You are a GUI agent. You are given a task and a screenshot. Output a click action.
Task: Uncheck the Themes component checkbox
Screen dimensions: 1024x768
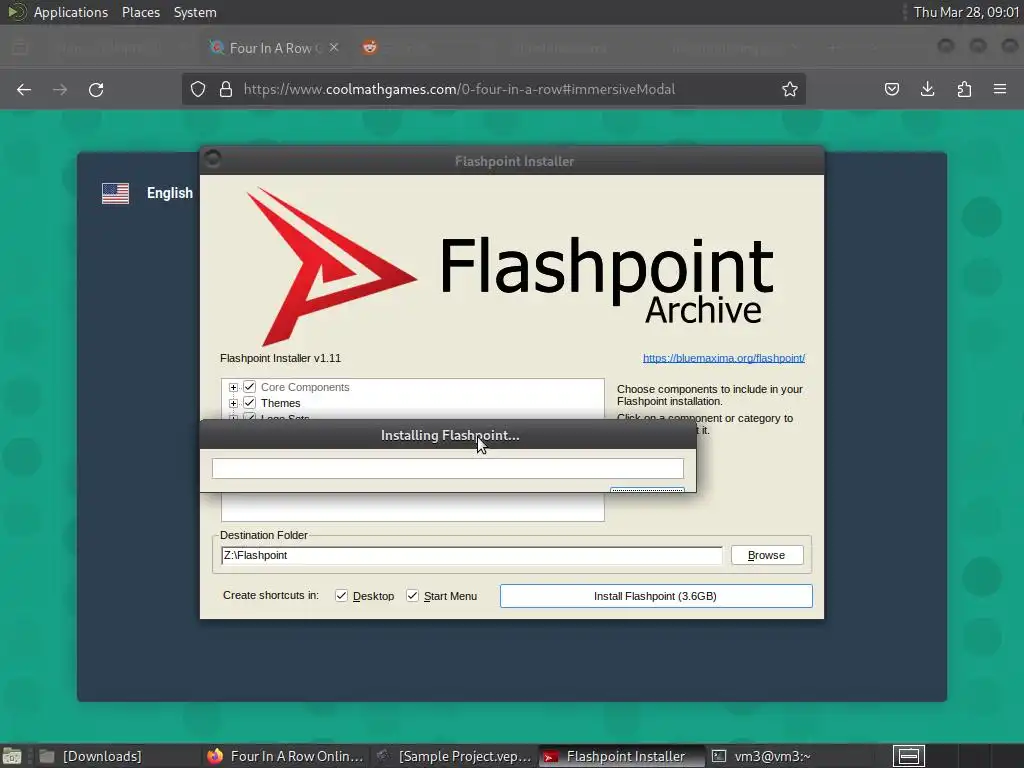249,403
